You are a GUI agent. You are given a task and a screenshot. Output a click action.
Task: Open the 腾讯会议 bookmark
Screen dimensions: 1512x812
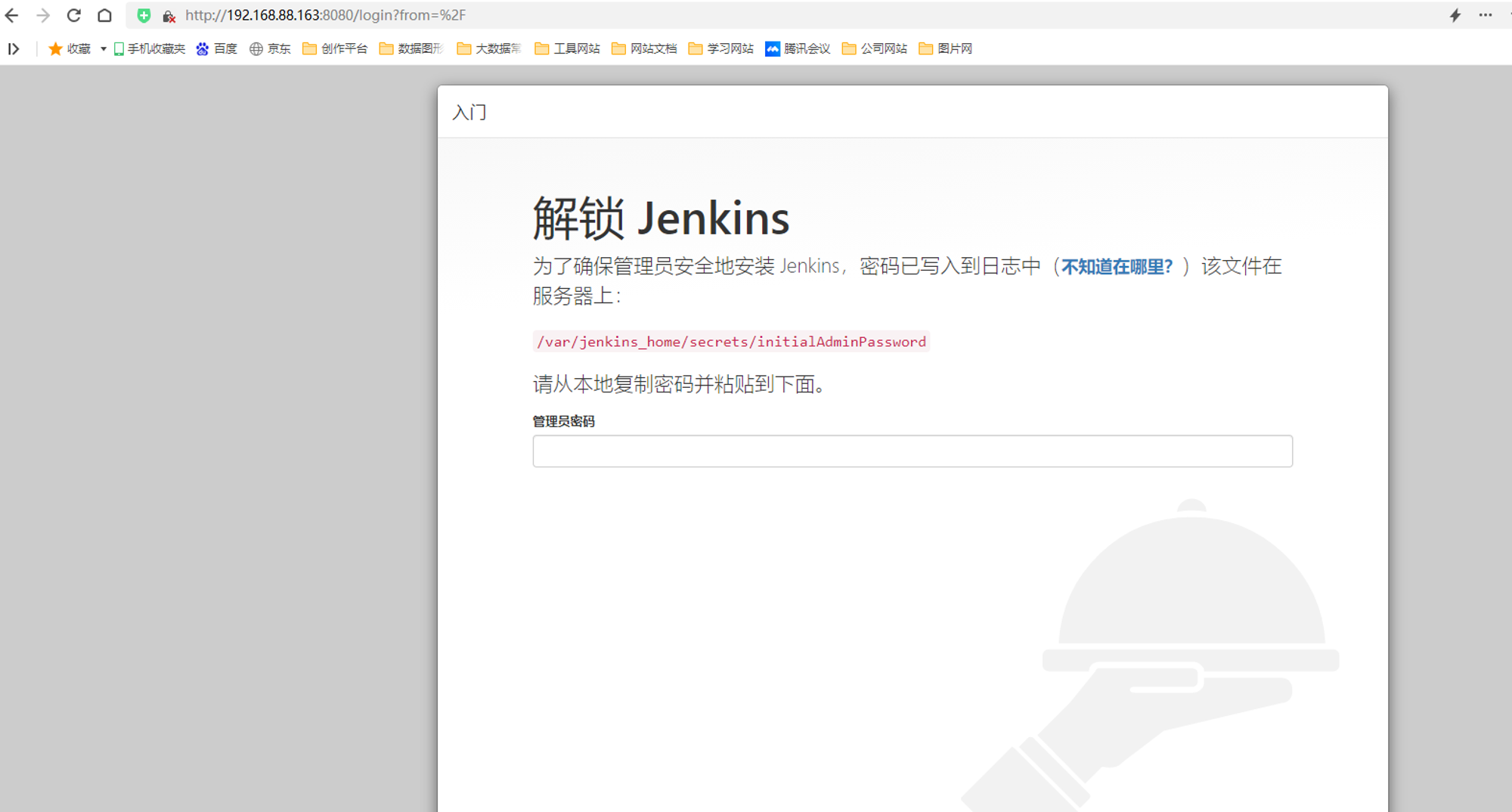798,49
